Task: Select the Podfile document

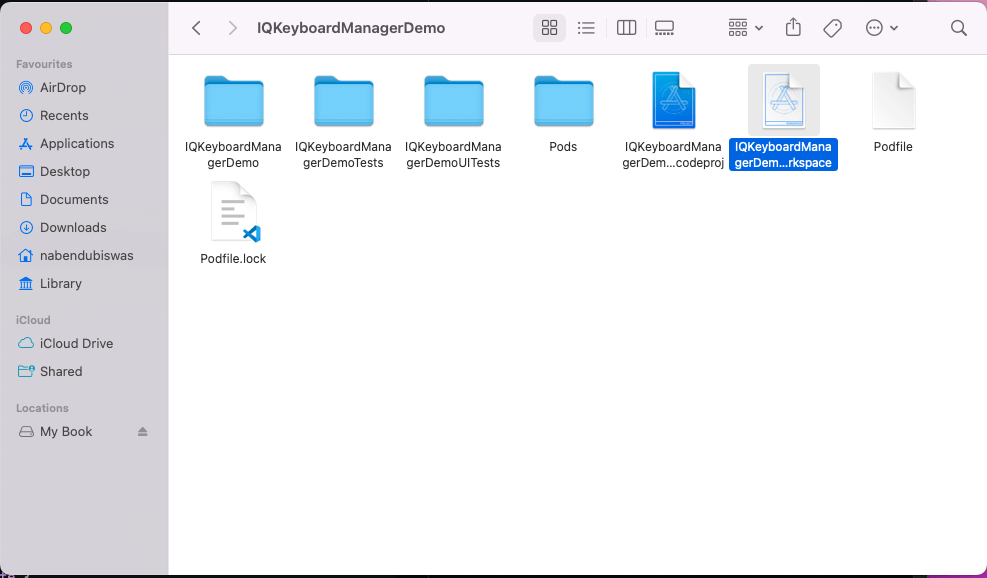Action: tap(893, 101)
